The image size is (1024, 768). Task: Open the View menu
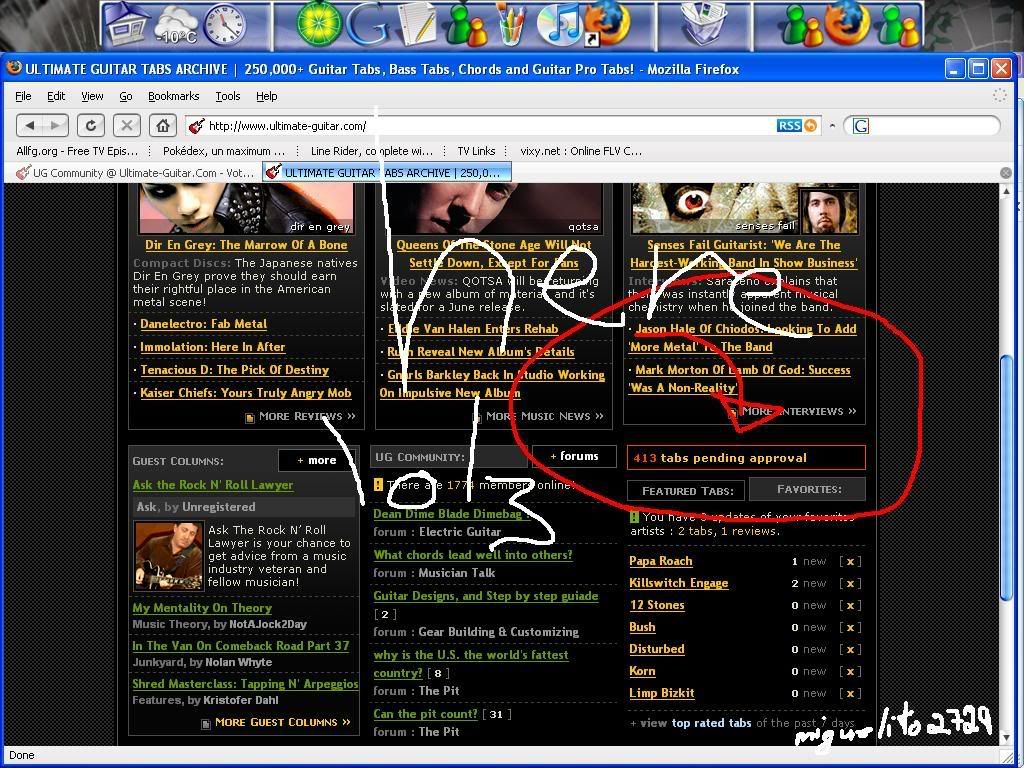(x=92, y=96)
